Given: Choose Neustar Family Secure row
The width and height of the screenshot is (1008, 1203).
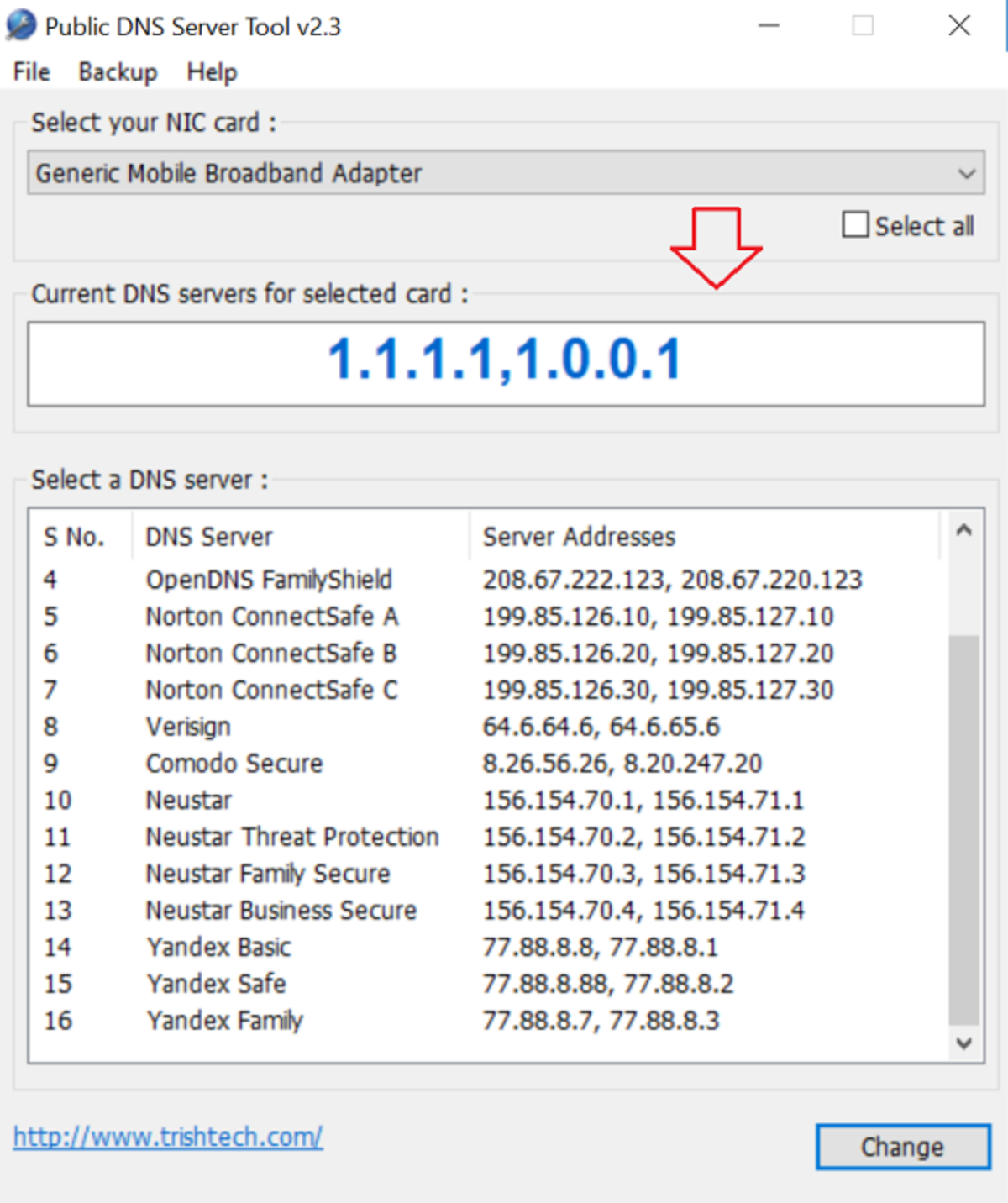Looking at the screenshot, I should pos(487,875).
